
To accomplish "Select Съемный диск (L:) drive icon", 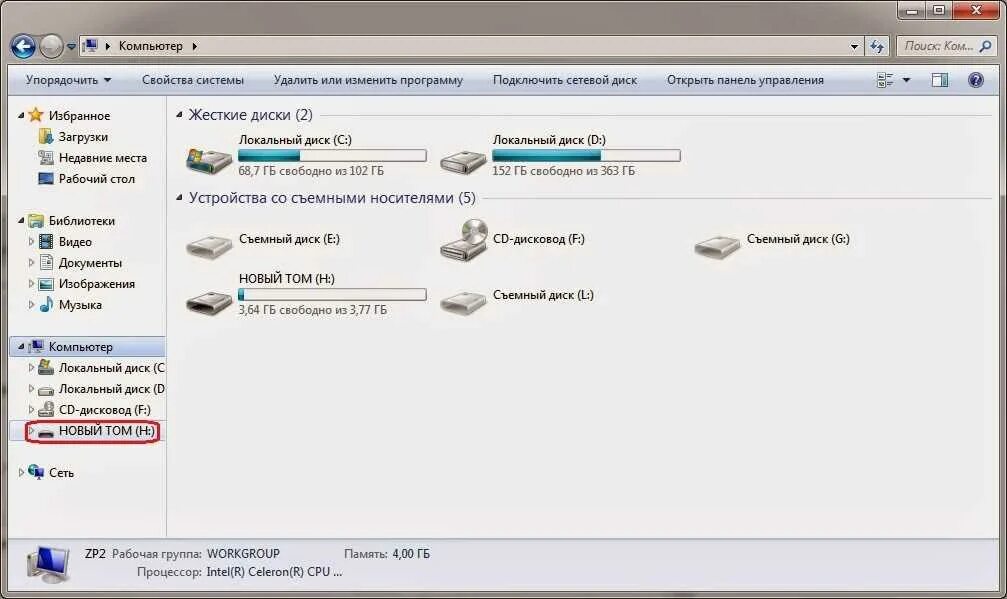I will click(x=463, y=302).
